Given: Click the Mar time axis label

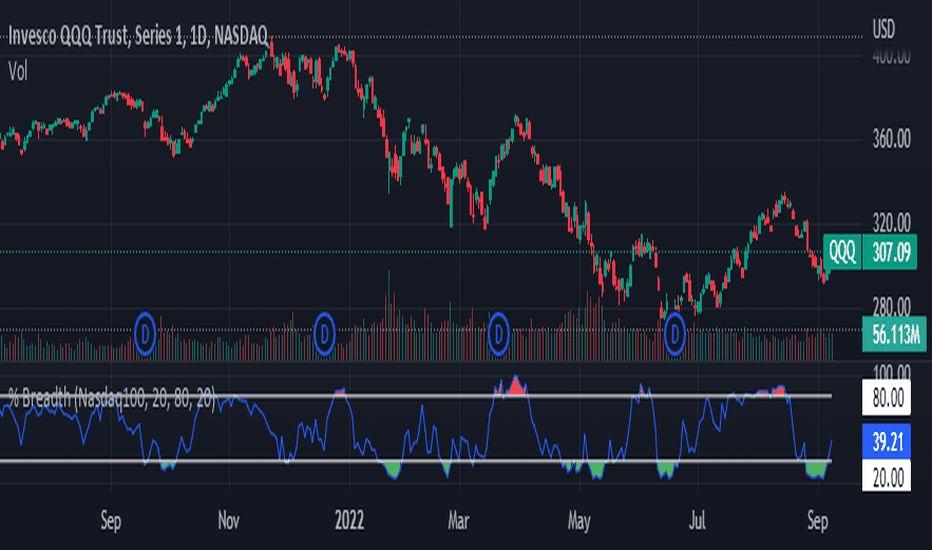Looking at the screenshot, I should [458, 521].
